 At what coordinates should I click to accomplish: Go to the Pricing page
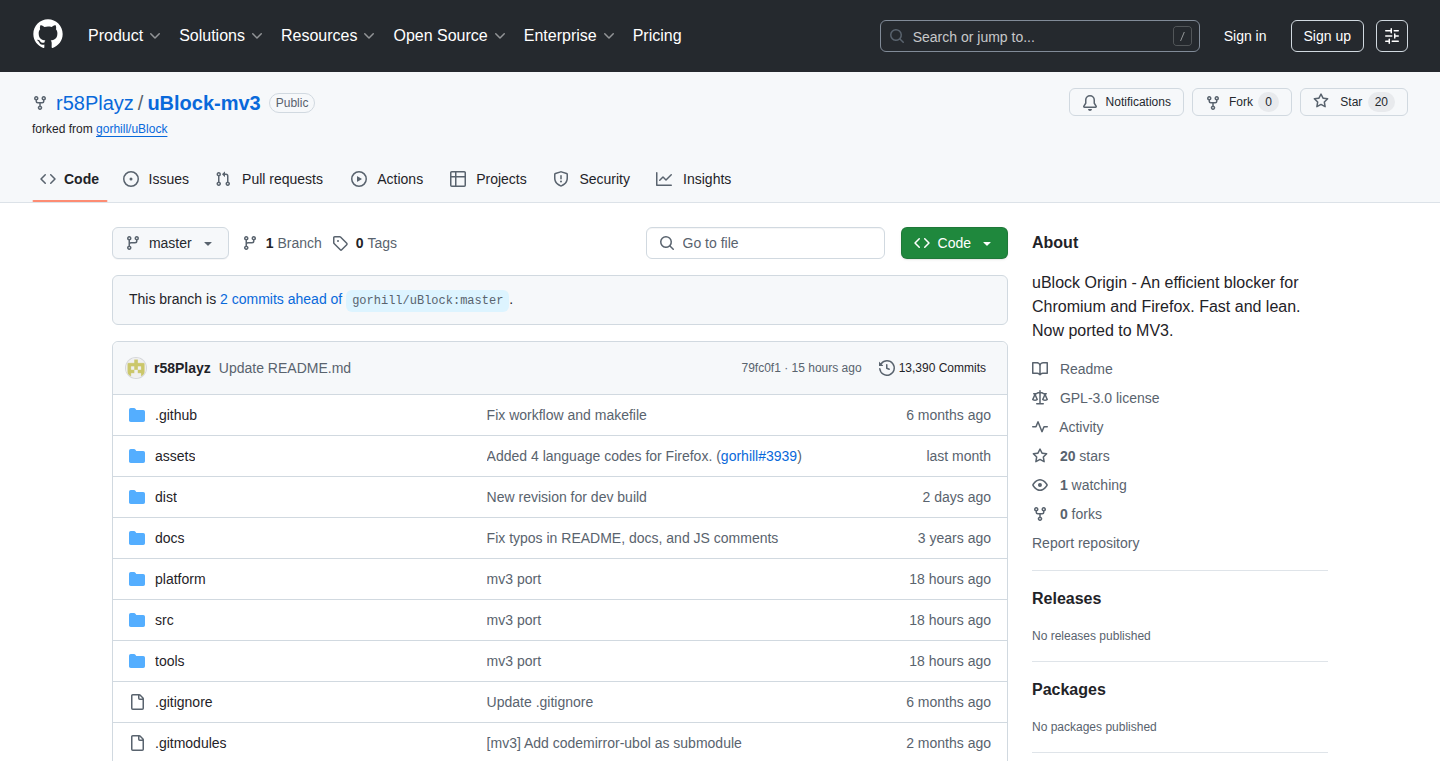click(x=657, y=36)
